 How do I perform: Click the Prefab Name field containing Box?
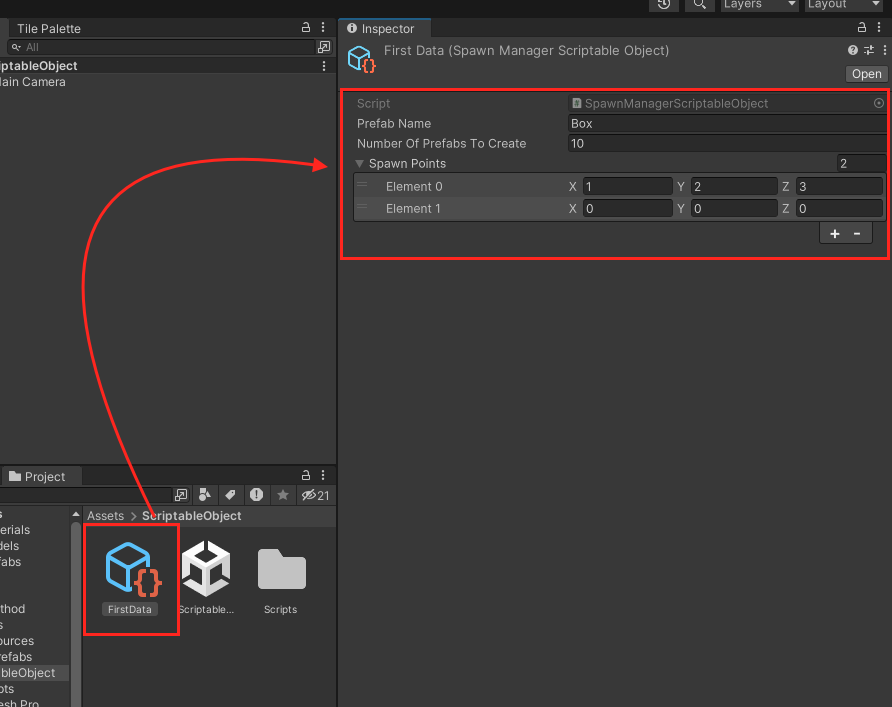click(x=728, y=123)
